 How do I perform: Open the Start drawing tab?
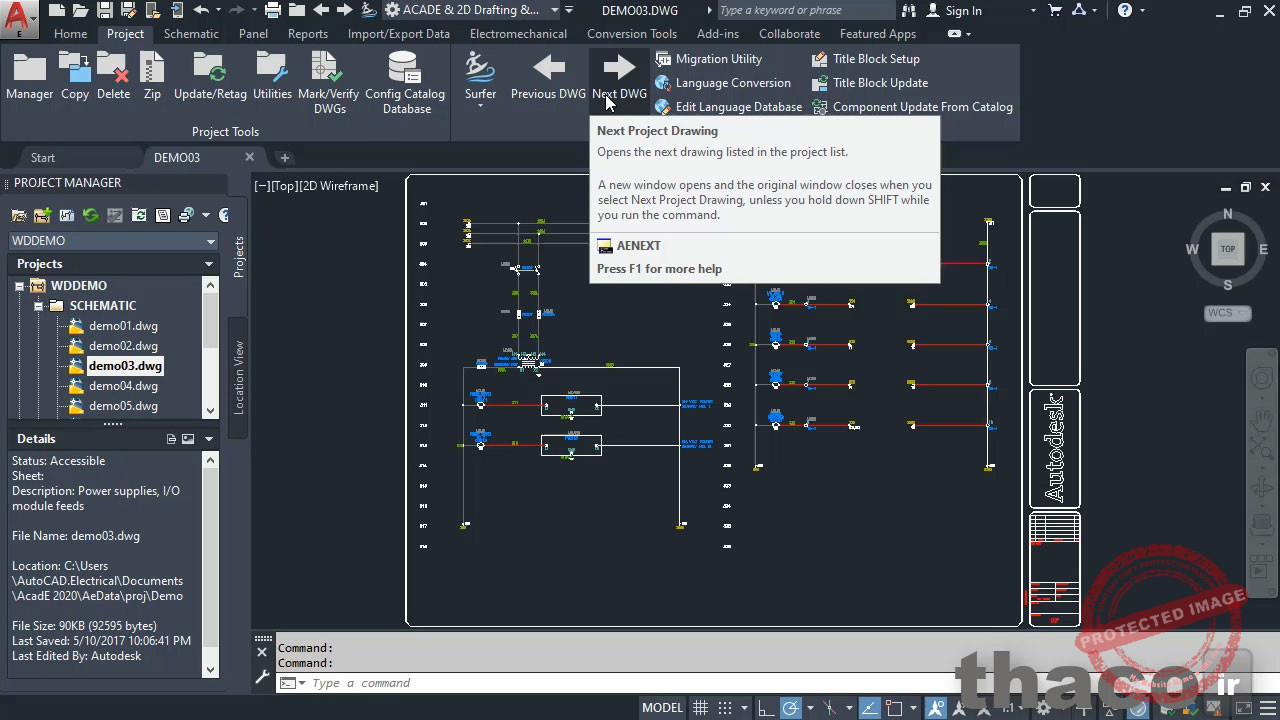(43, 157)
